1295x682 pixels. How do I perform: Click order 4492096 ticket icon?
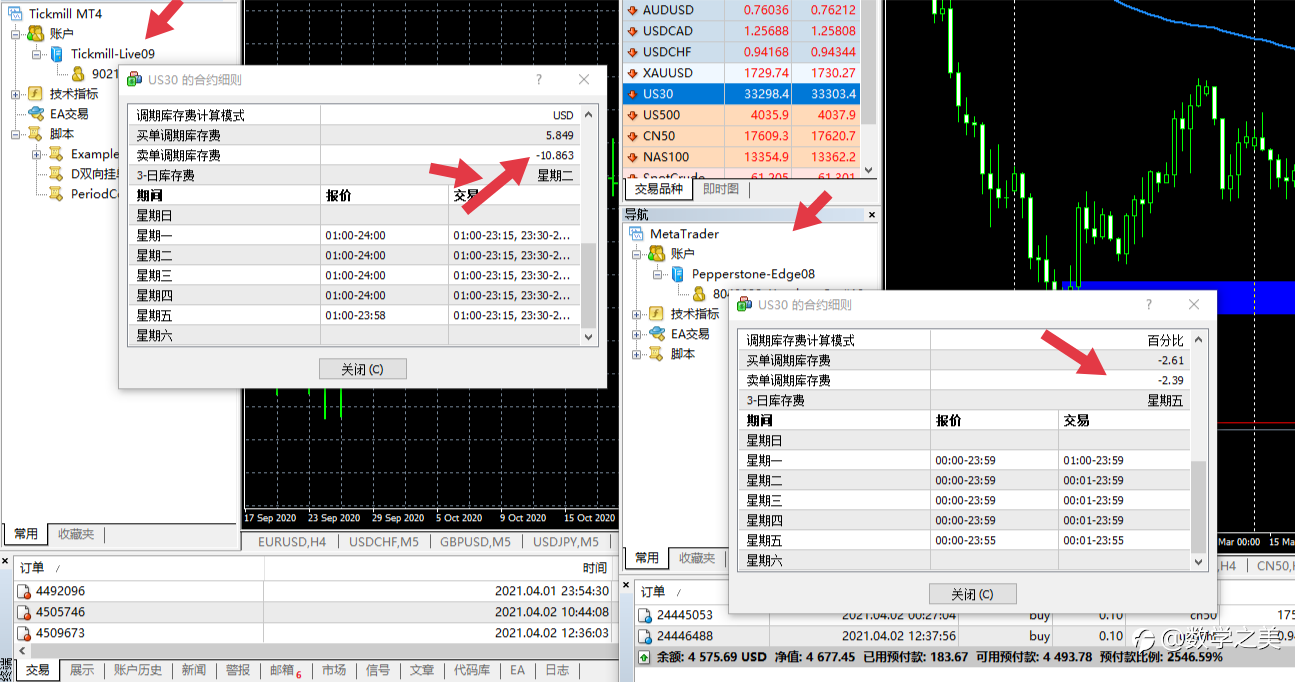pos(24,591)
